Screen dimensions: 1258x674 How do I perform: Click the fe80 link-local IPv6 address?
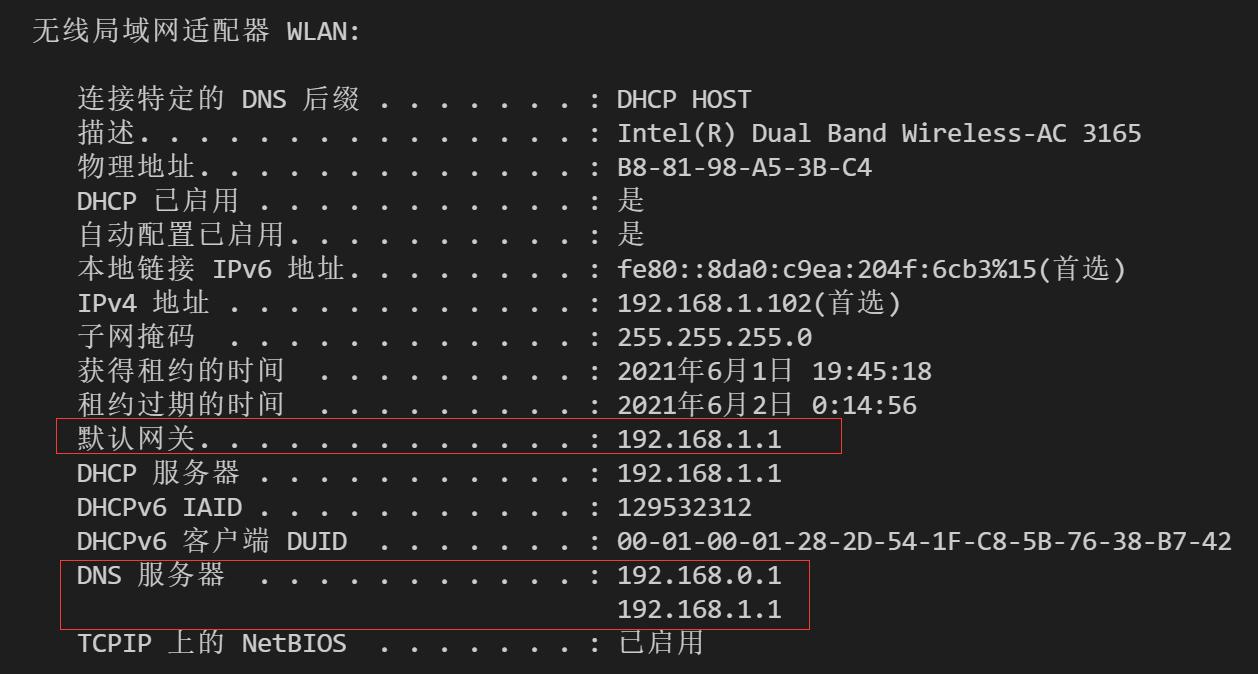click(x=872, y=269)
